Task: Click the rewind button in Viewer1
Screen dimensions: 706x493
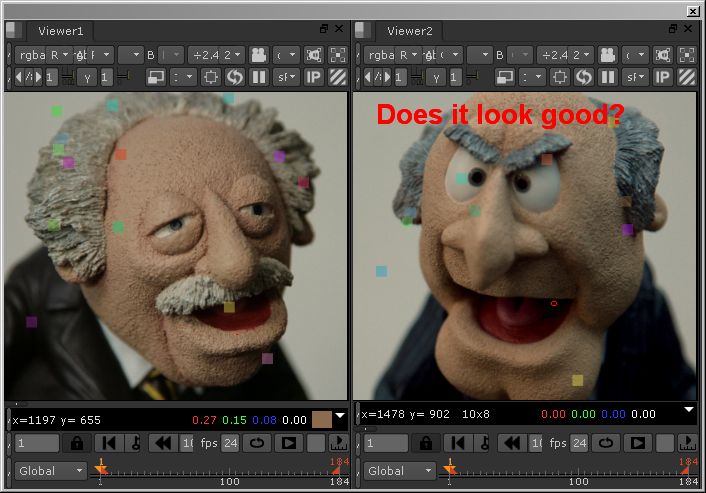Action: 163,443
